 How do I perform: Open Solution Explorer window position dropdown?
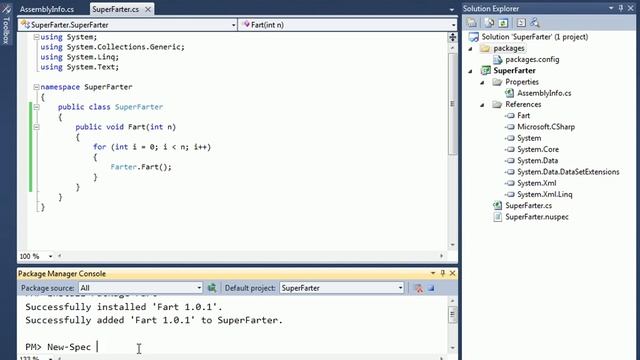[611, 8]
